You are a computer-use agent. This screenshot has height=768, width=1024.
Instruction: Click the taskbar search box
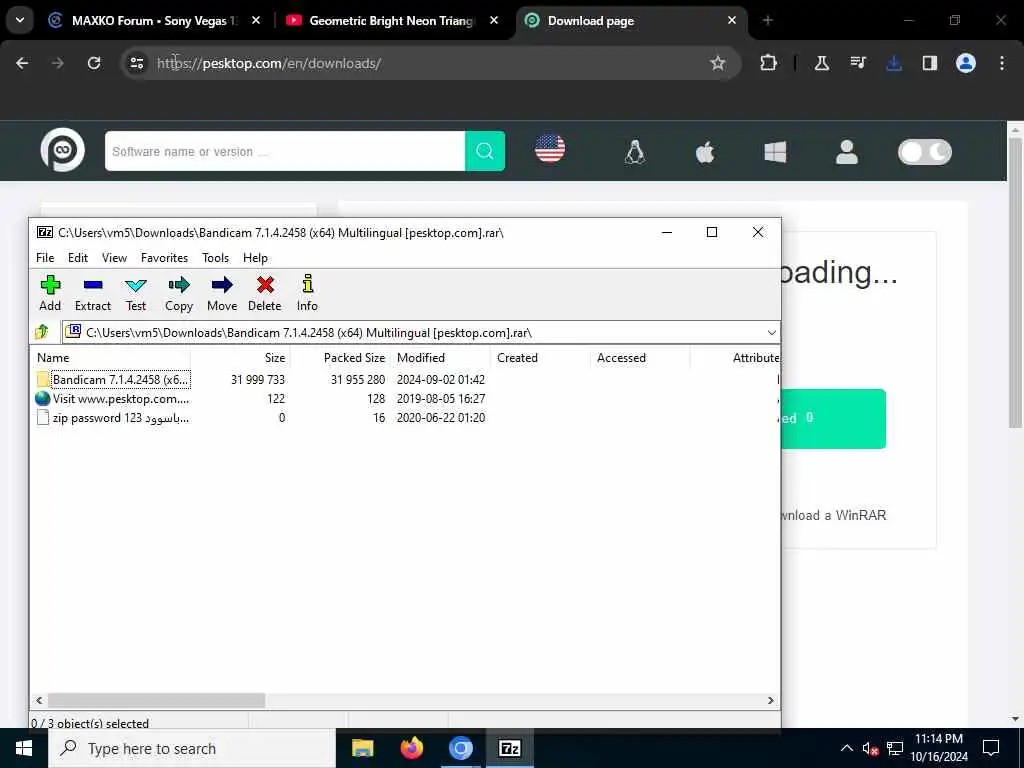click(192, 748)
